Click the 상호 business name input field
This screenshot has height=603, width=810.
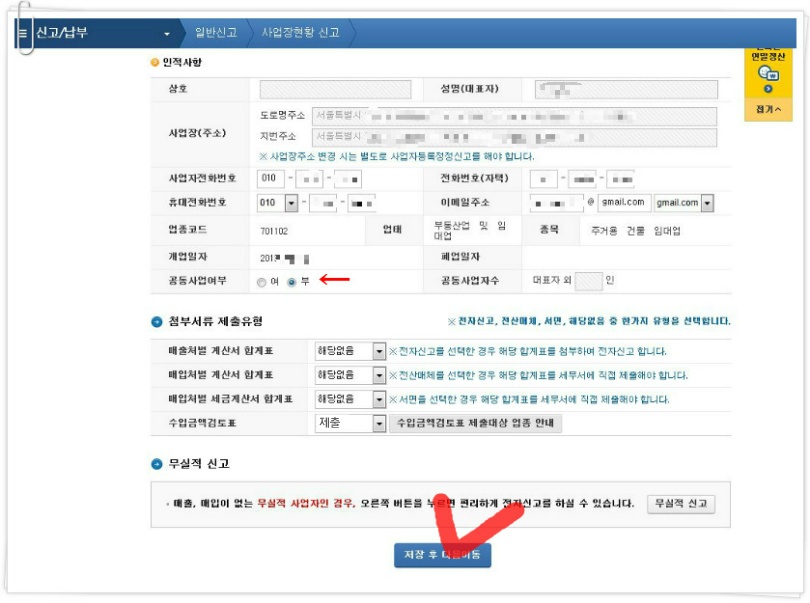click(335, 89)
